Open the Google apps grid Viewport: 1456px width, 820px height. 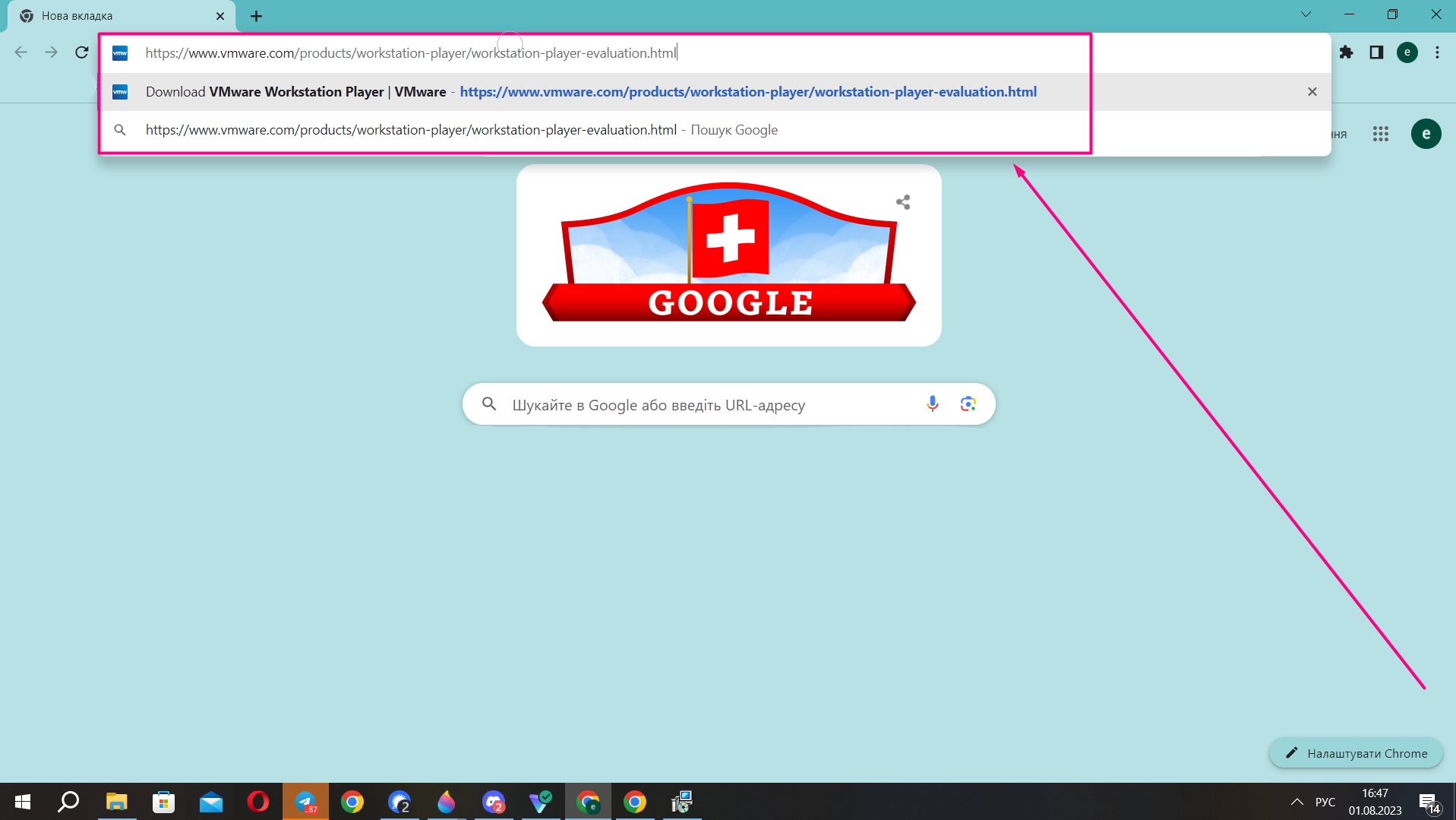coord(1381,134)
